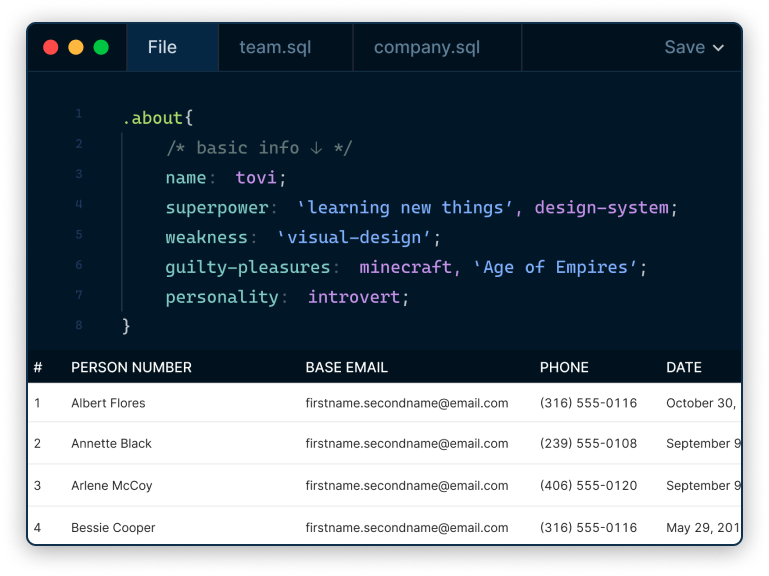This screenshot has height=576, width=769.
Task: Click row number 2 in the table
Action: 37,444
